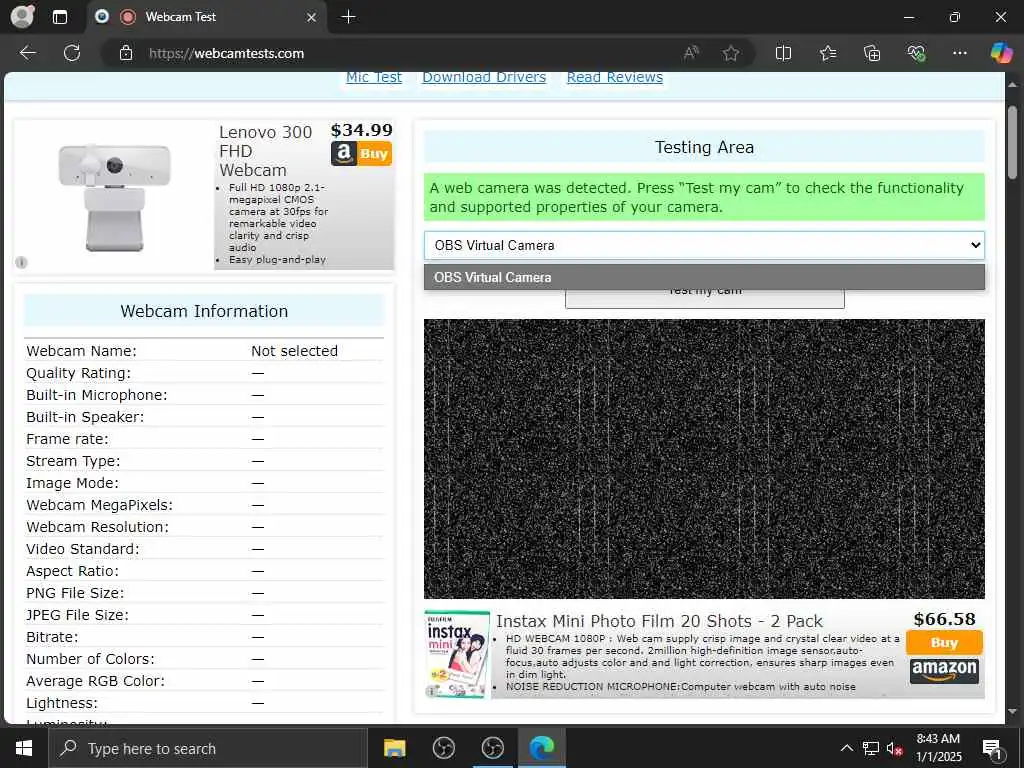Show hidden system tray icons

(x=846, y=748)
